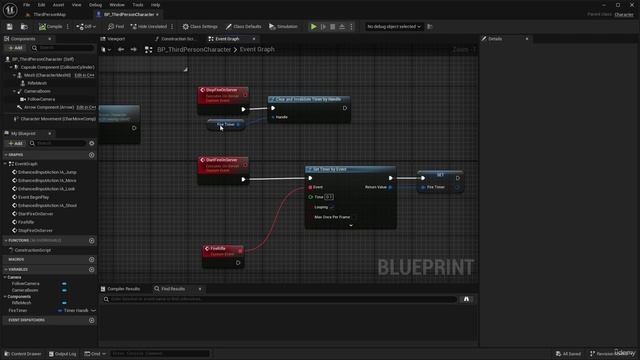Open Class Defaults
640x360 pixels.
click(244, 27)
